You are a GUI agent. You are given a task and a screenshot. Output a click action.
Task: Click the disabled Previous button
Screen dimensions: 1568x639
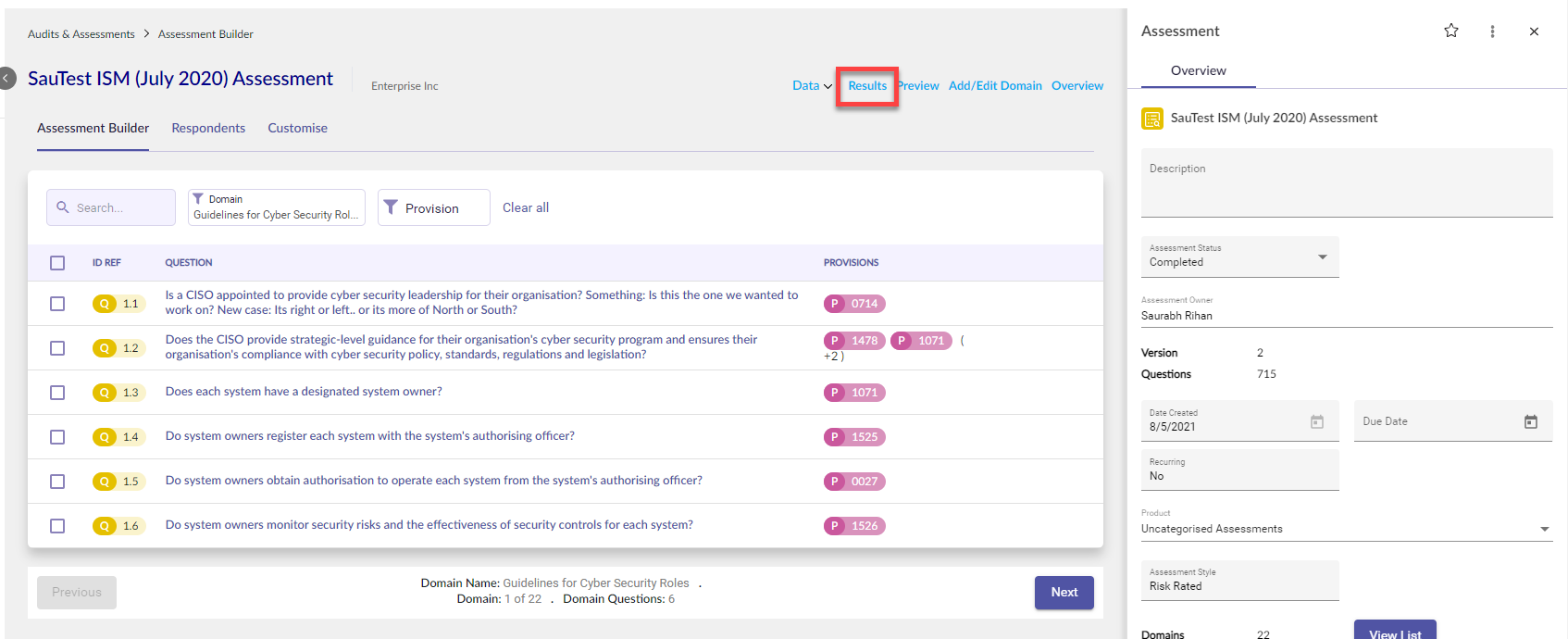[77, 593]
